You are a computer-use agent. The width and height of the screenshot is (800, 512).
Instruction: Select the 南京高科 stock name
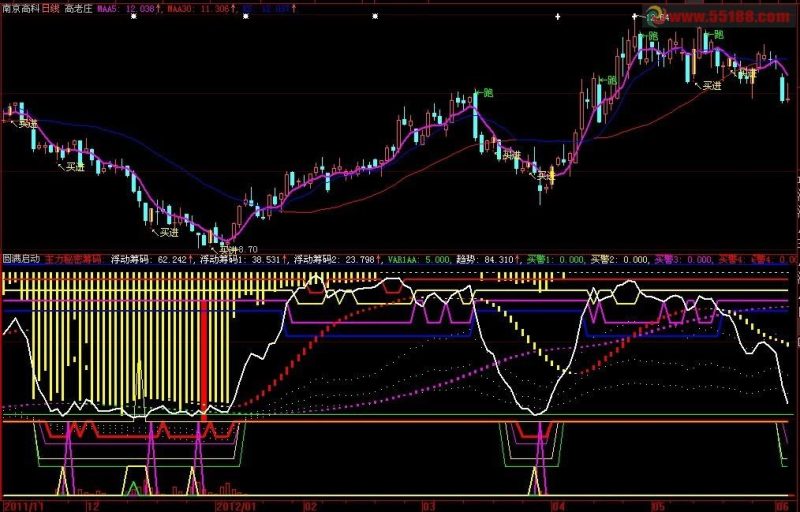click(x=21, y=9)
